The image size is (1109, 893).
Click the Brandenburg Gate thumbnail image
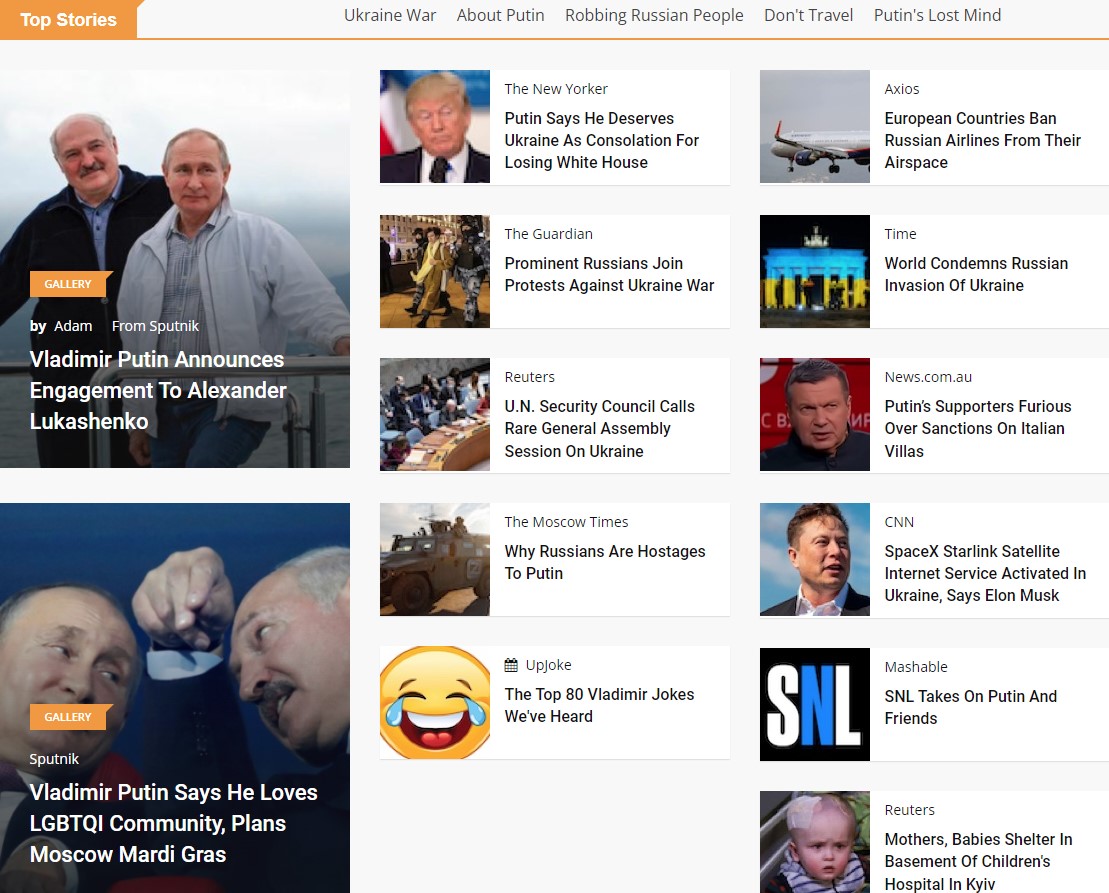click(814, 271)
